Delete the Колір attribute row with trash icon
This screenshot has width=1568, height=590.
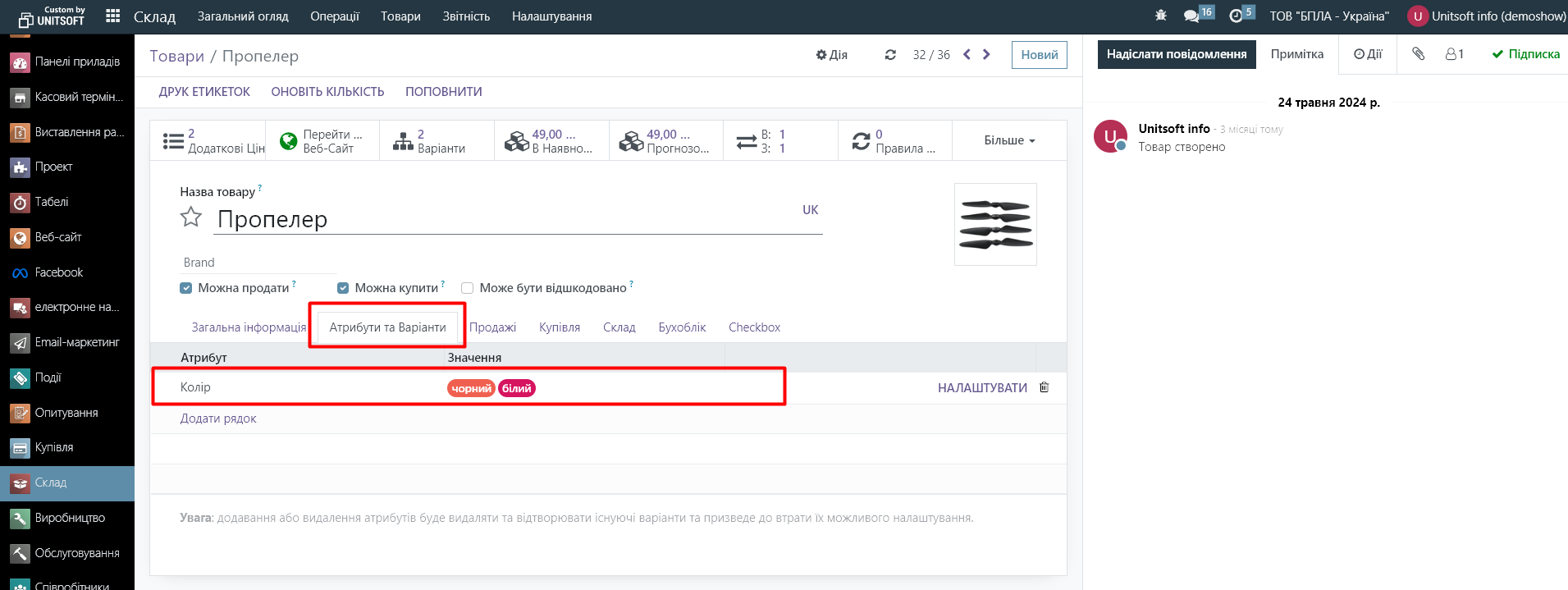pos(1044,387)
